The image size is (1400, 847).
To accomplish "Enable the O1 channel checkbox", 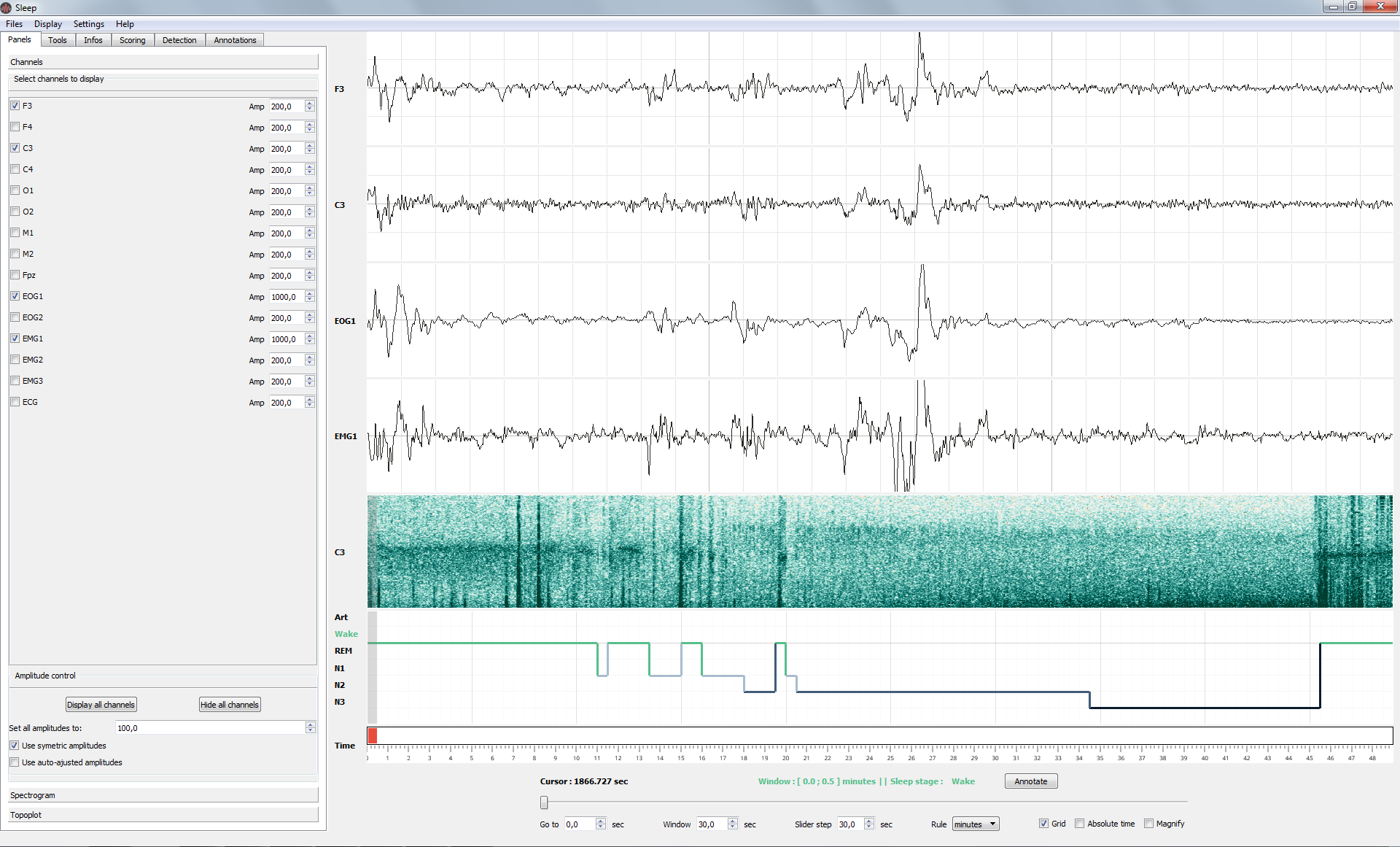I will point(15,190).
